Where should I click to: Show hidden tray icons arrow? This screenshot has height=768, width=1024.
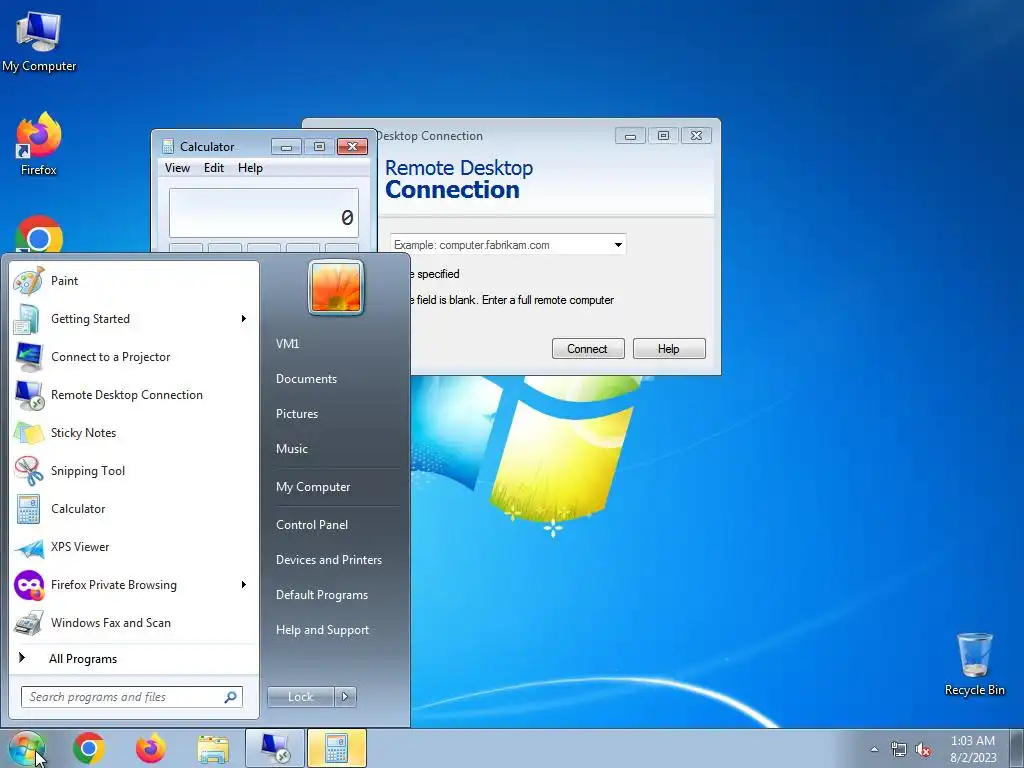pos(874,750)
